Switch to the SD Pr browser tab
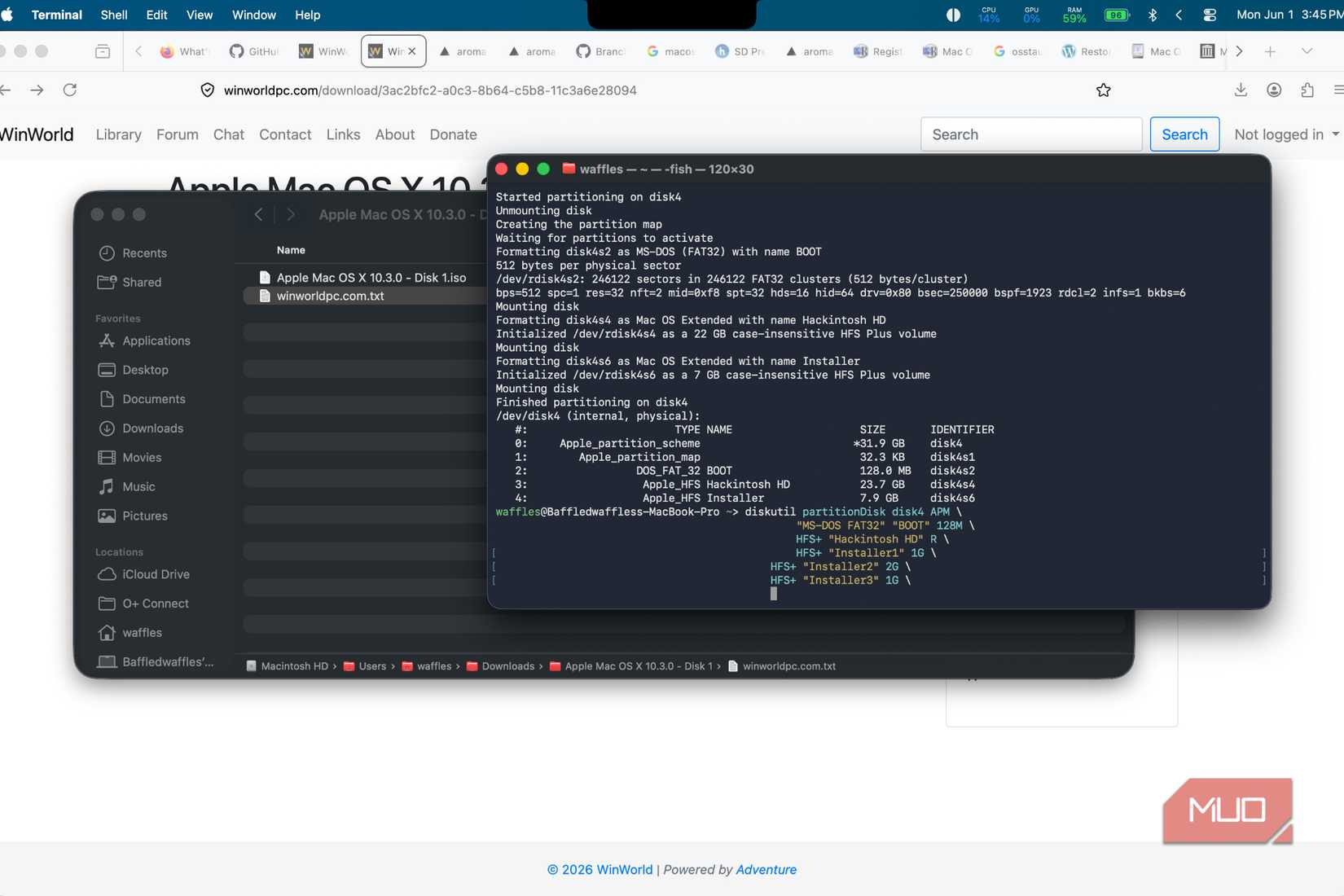This screenshot has height=896, width=1344. point(740,51)
